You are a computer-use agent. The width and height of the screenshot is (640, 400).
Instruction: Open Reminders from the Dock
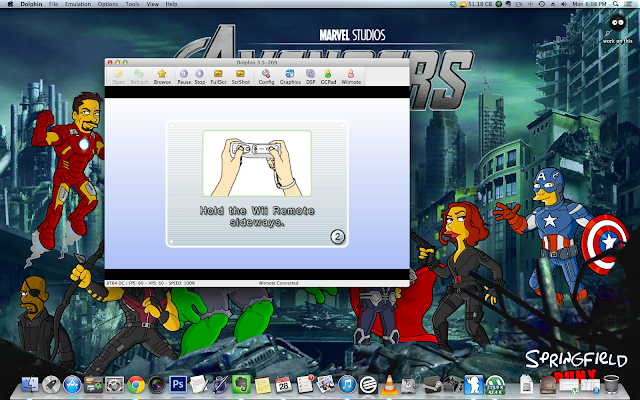(304, 384)
